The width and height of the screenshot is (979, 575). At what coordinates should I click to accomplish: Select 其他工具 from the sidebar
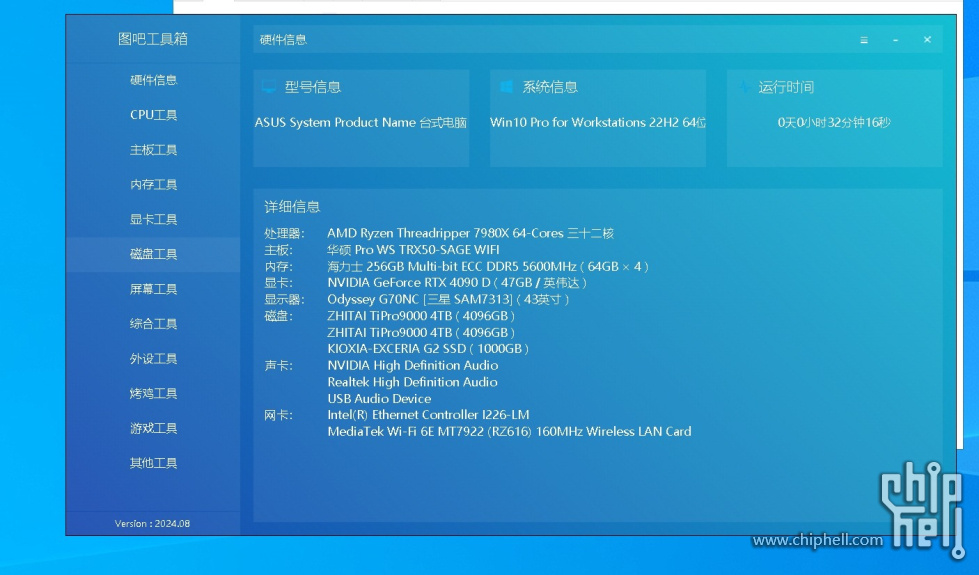pos(154,463)
